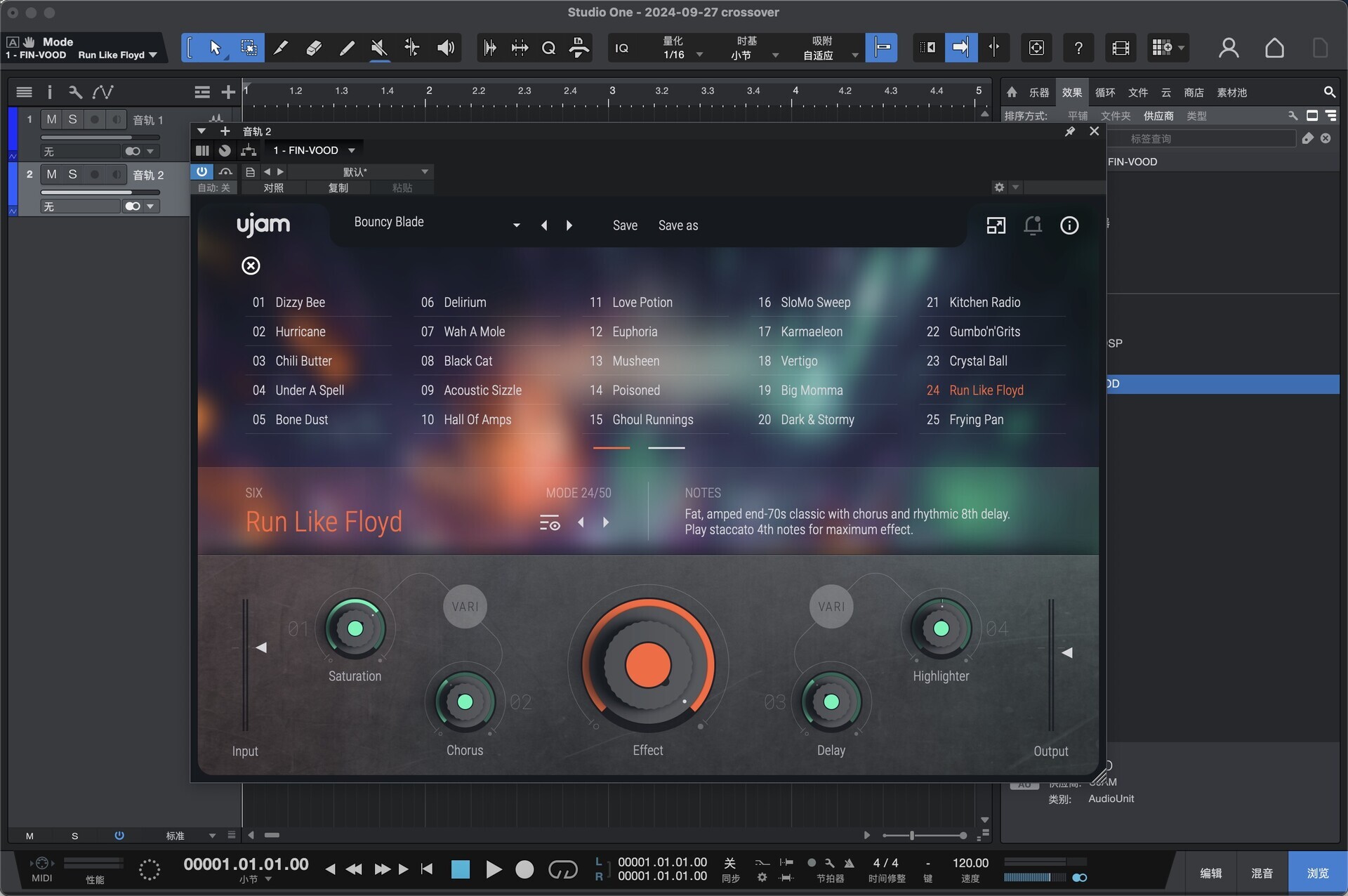The image size is (1348, 896).
Task: Click ujam window resize icon
Action: [996, 225]
